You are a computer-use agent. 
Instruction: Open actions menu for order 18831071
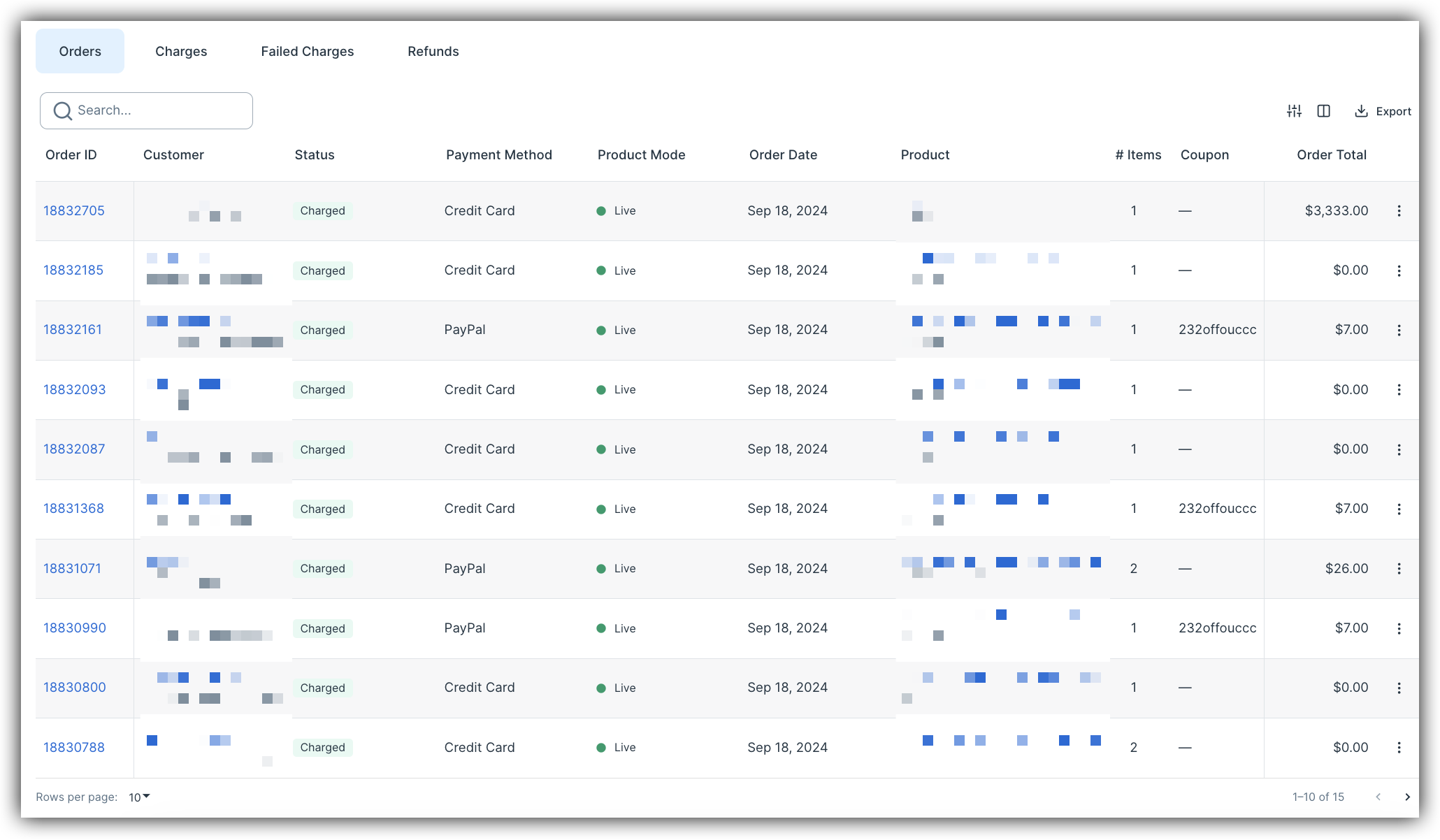[x=1399, y=569]
